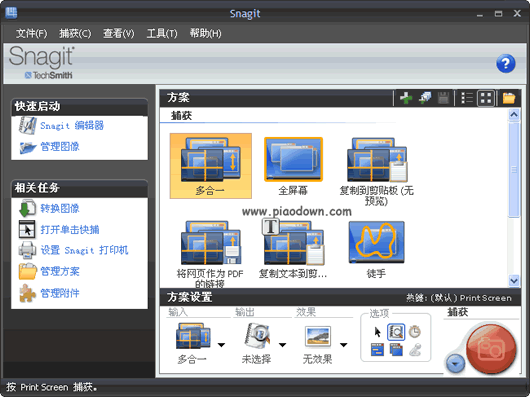The width and height of the screenshot is (530, 397).
Task: Expand the 输入 input dropdown arrow
Action: click(x=221, y=345)
